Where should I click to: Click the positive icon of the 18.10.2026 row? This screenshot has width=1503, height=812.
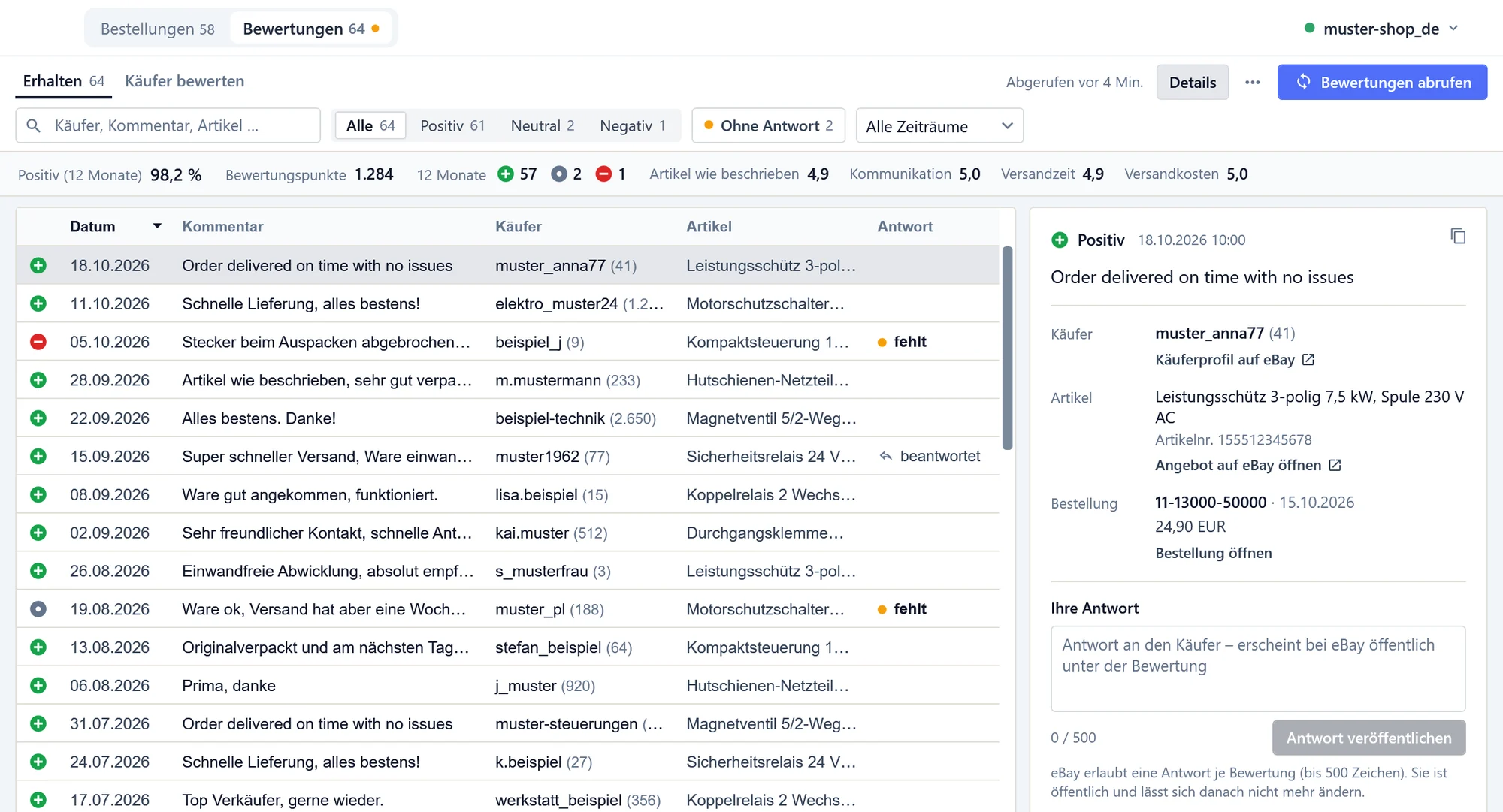coord(38,265)
